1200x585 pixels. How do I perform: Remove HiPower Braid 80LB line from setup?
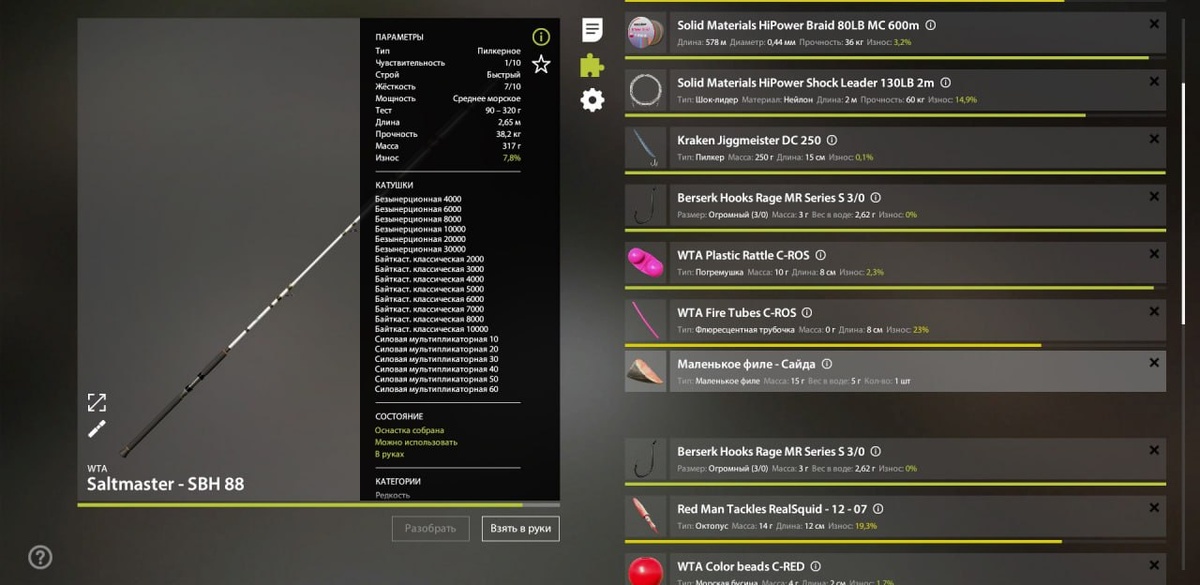1154,24
